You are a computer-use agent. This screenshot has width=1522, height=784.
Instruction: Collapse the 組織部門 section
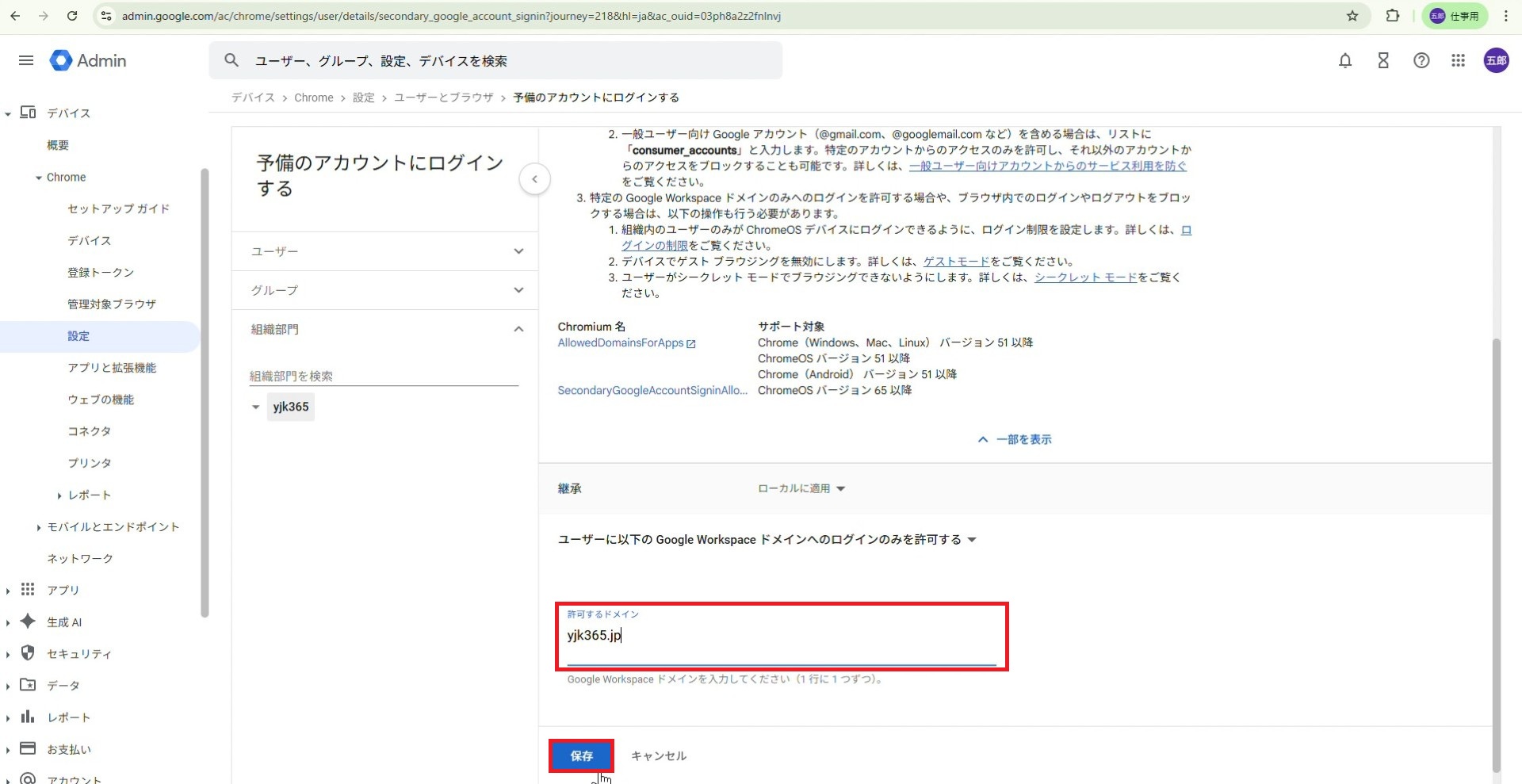tap(384, 329)
